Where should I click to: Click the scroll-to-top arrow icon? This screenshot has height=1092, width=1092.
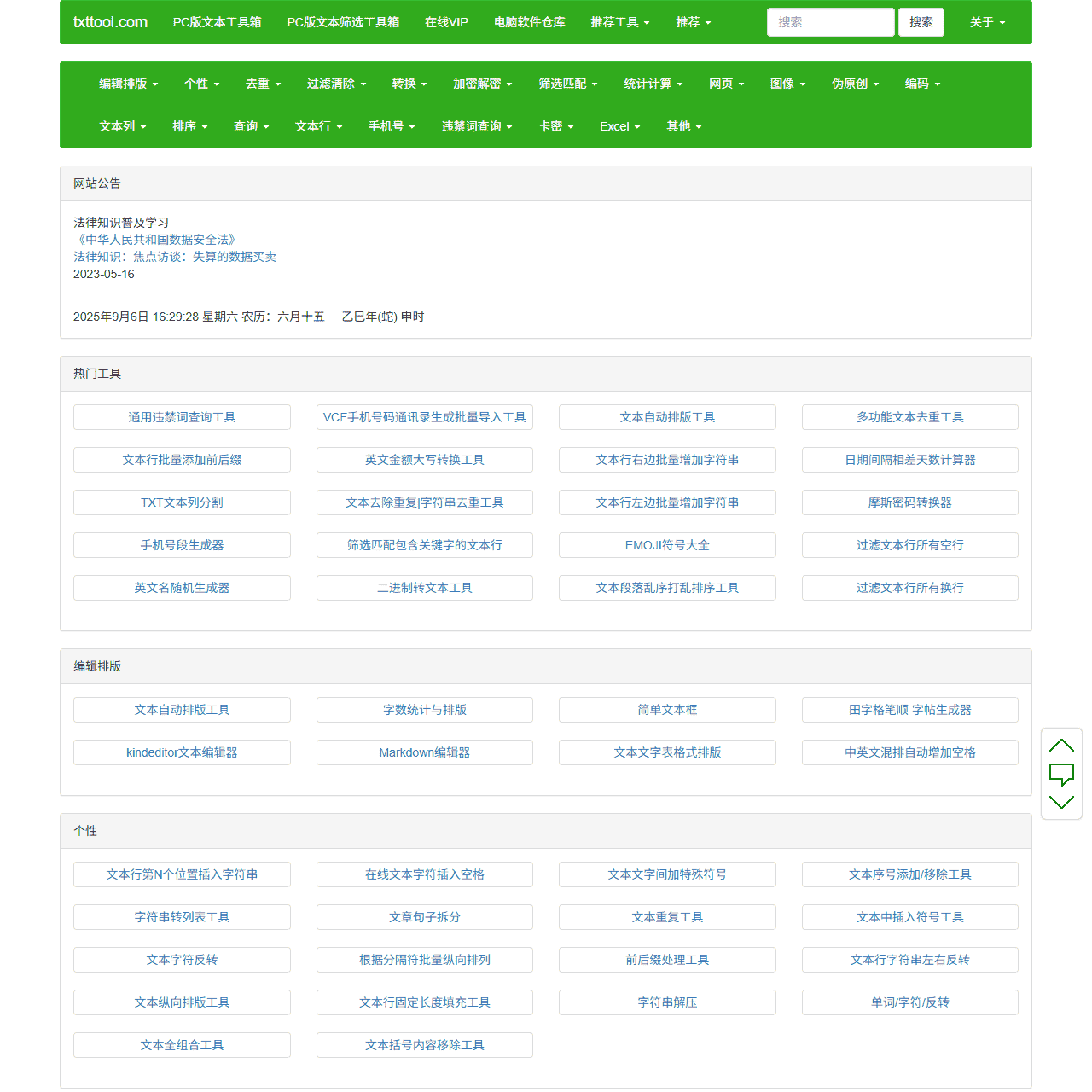pos(1061,746)
